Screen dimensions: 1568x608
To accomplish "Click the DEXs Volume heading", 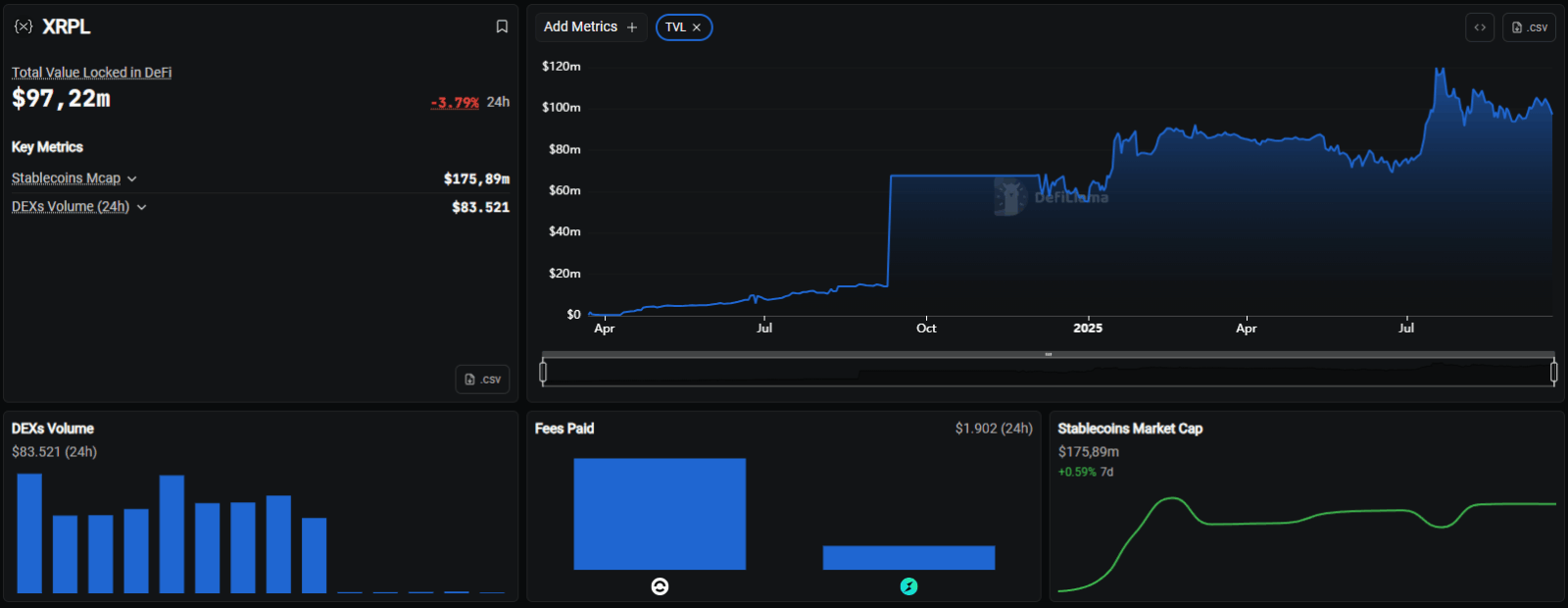I will pyautogui.click(x=53, y=429).
